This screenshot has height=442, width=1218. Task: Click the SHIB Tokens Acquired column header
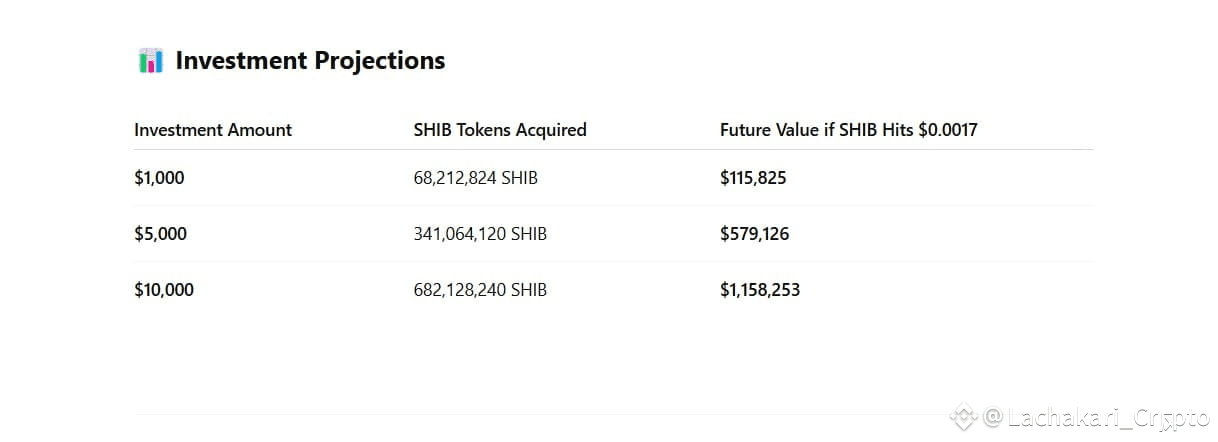coord(500,130)
